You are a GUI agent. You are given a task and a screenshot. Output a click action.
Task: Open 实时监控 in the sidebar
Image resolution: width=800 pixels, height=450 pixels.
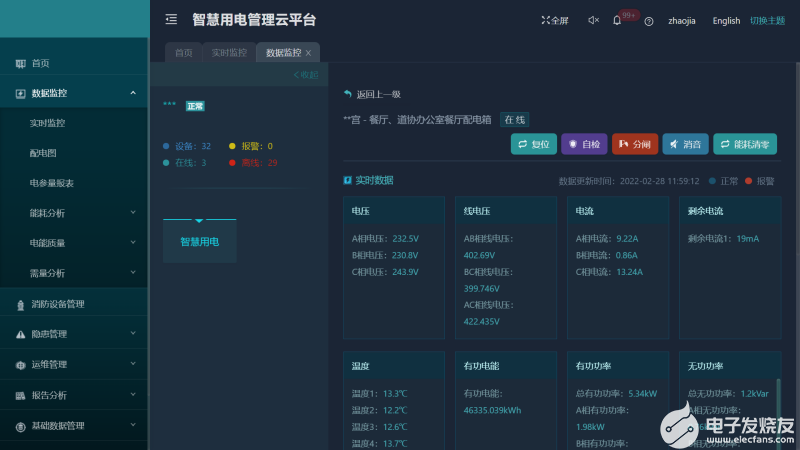[47, 123]
